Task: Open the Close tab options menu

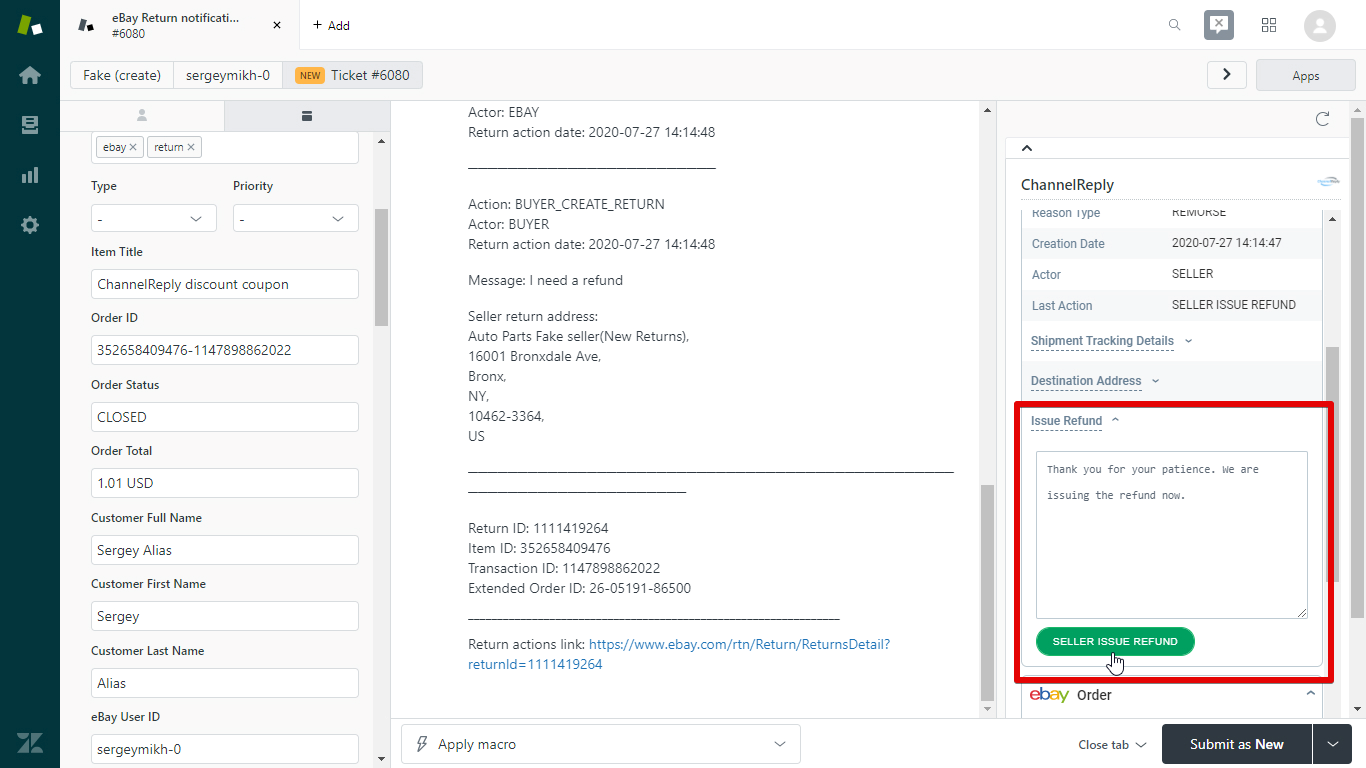Action: pyautogui.click(x=1112, y=744)
